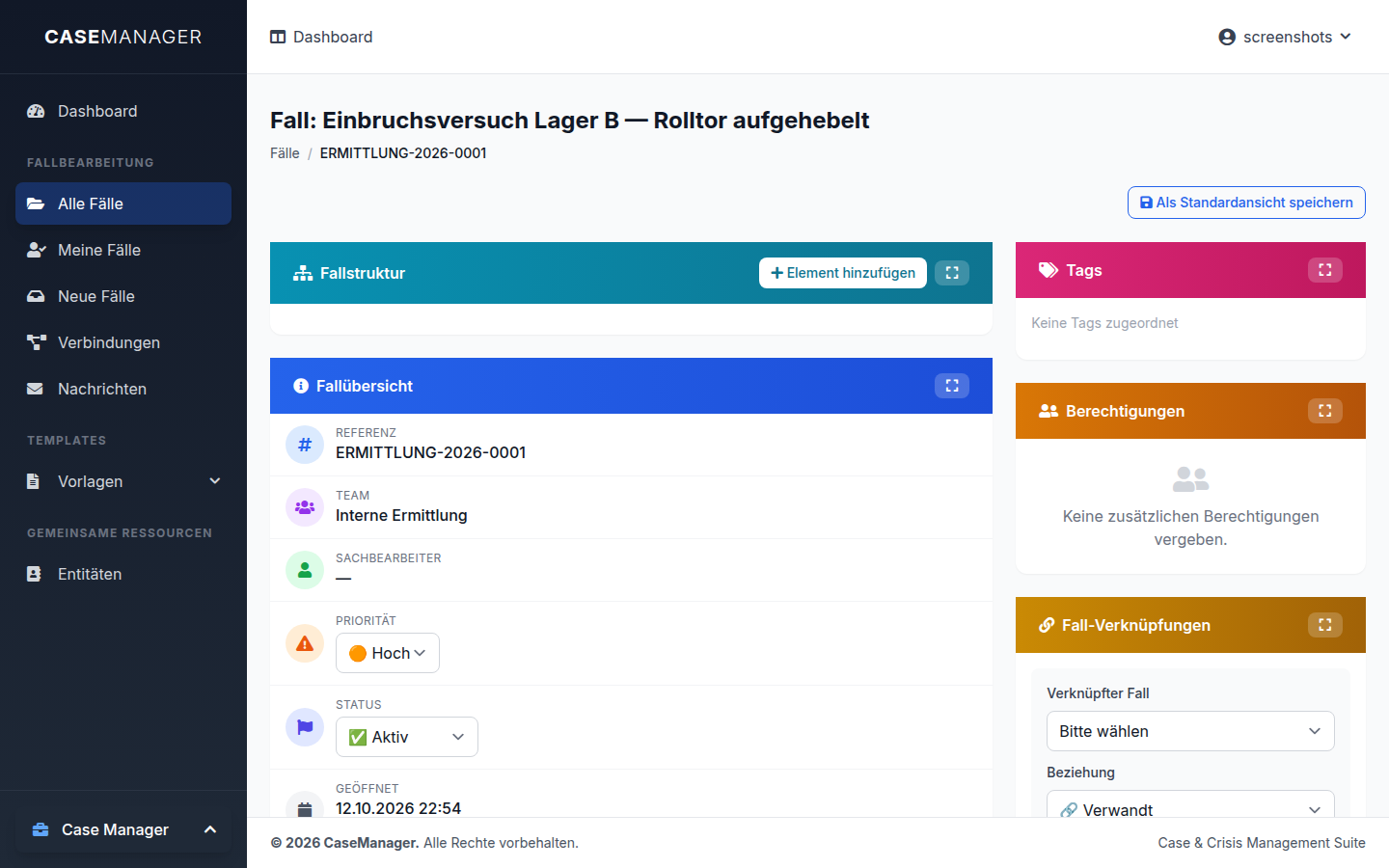Expand the Fall-Verknüpfungen panel fullscreen icon
The width and height of the screenshot is (1389, 868).
[1325, 625]
